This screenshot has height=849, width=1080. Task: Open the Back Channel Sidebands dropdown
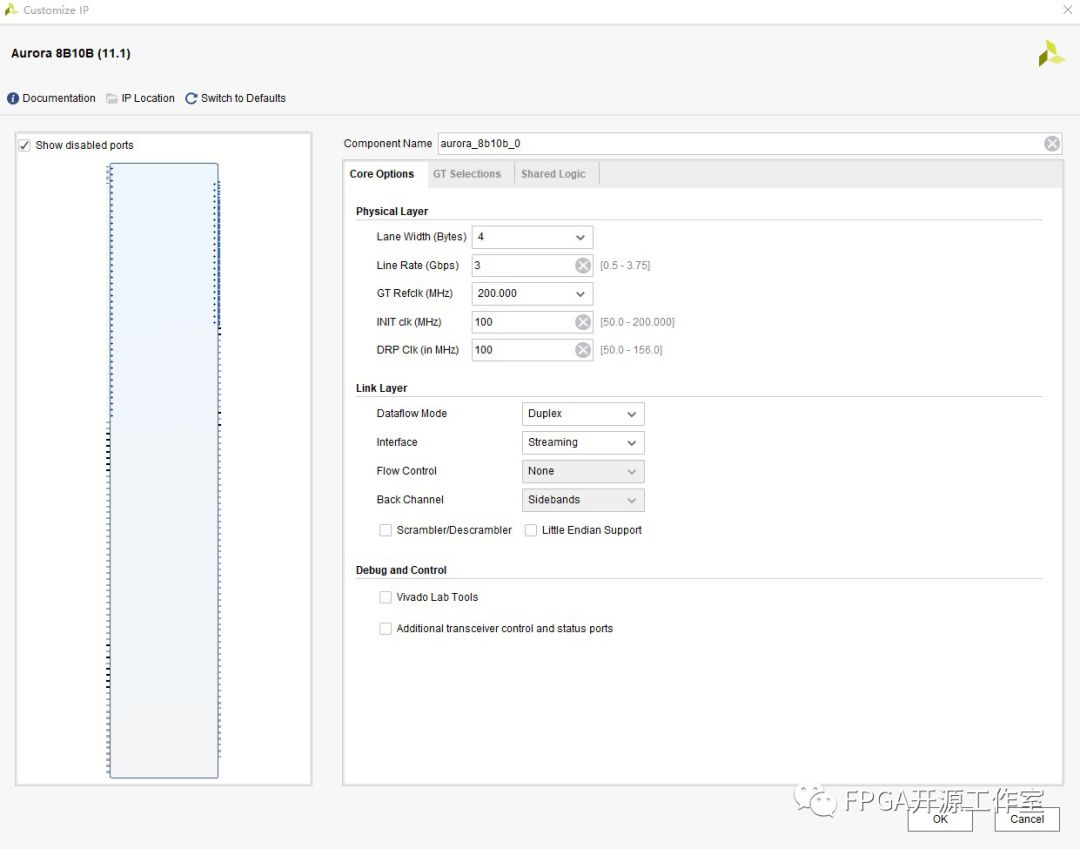coord(583,500)
